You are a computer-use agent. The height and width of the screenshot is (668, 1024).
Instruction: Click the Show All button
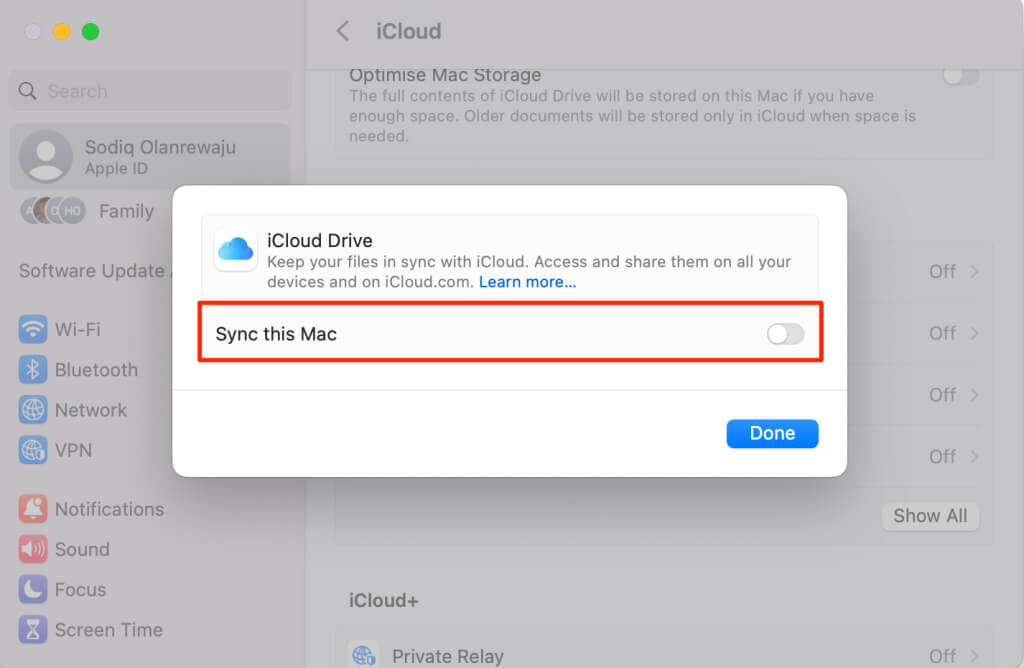coord(930,516)
